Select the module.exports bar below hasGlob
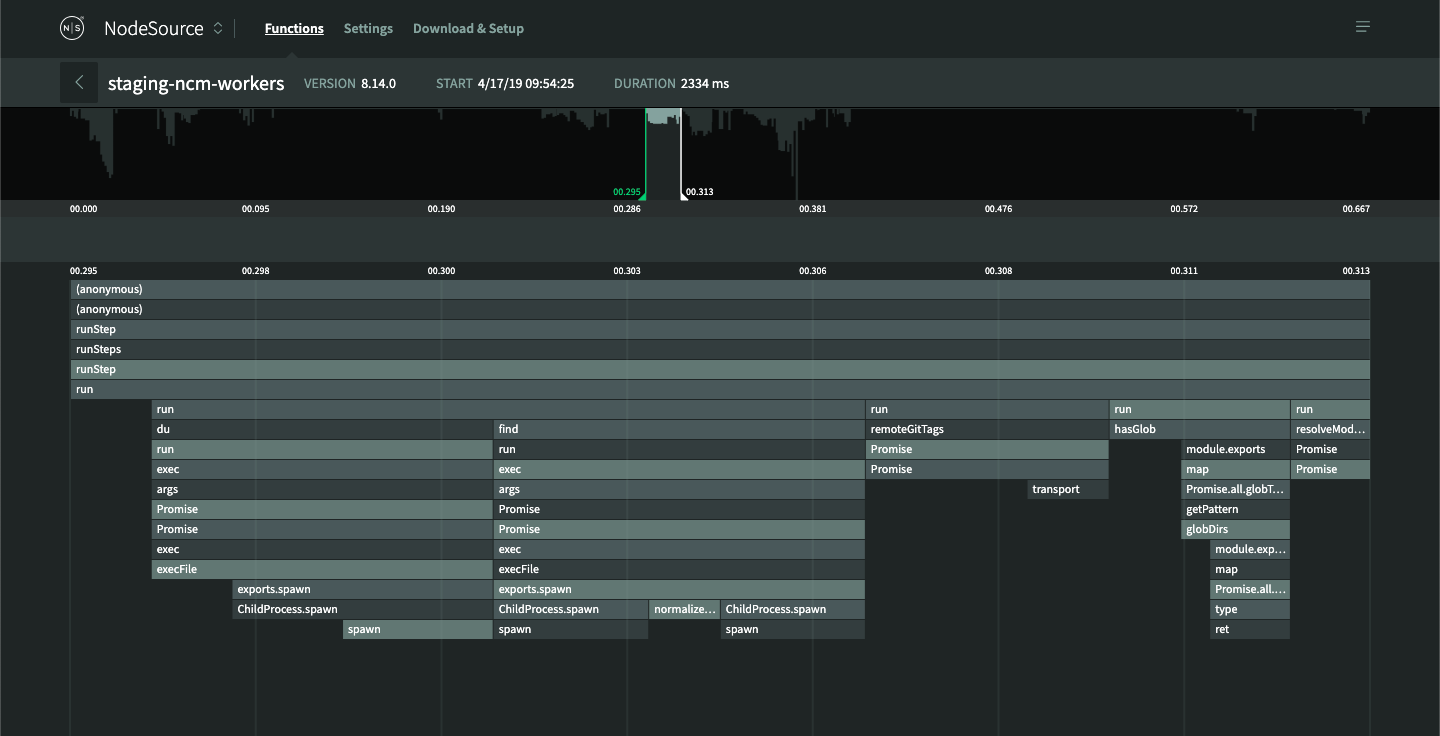This screenshot has width=1440, height=736. coord(1235,450)
